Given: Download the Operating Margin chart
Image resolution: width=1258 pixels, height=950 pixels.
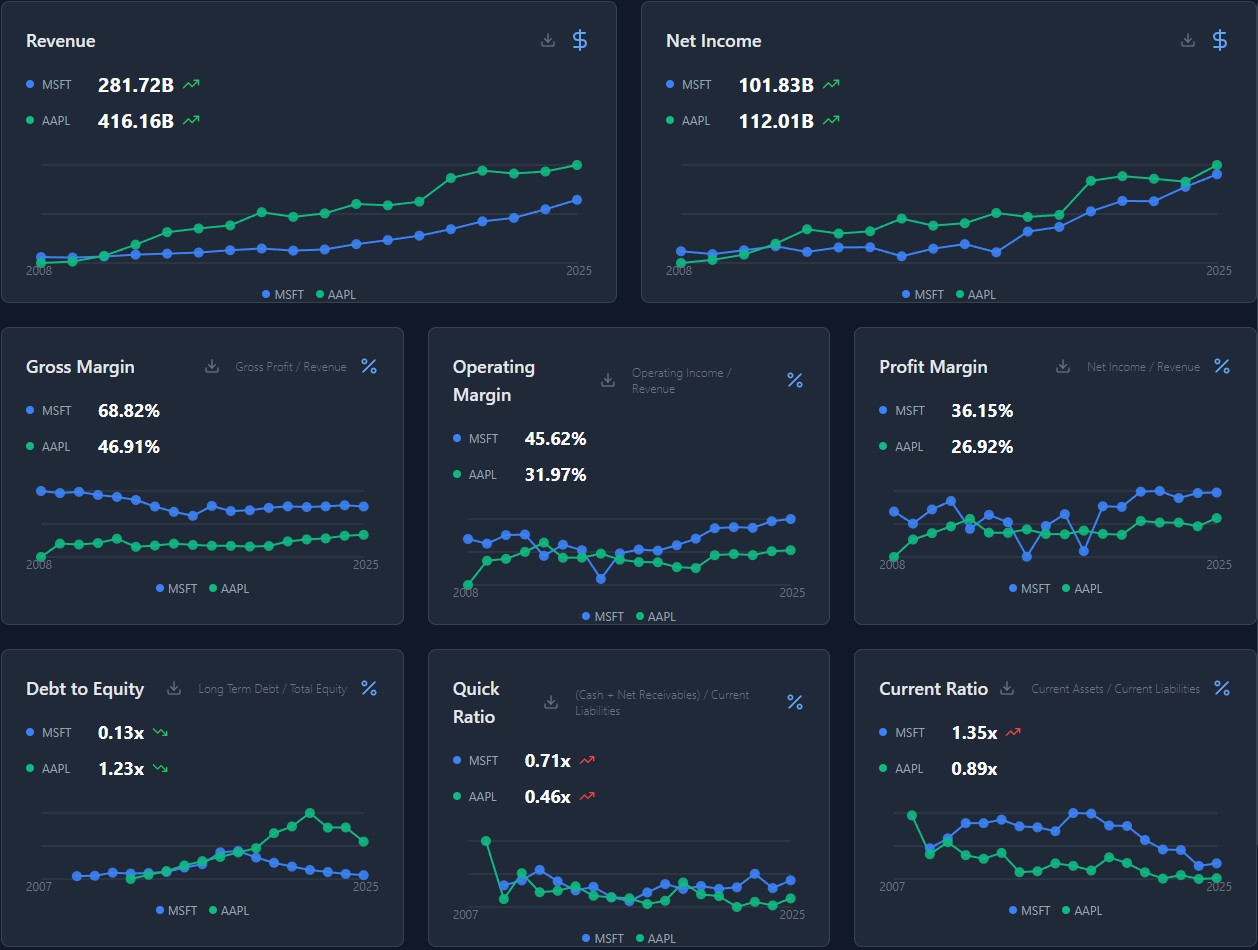Looking at the screenshot, I should click(x=608, y=380).
